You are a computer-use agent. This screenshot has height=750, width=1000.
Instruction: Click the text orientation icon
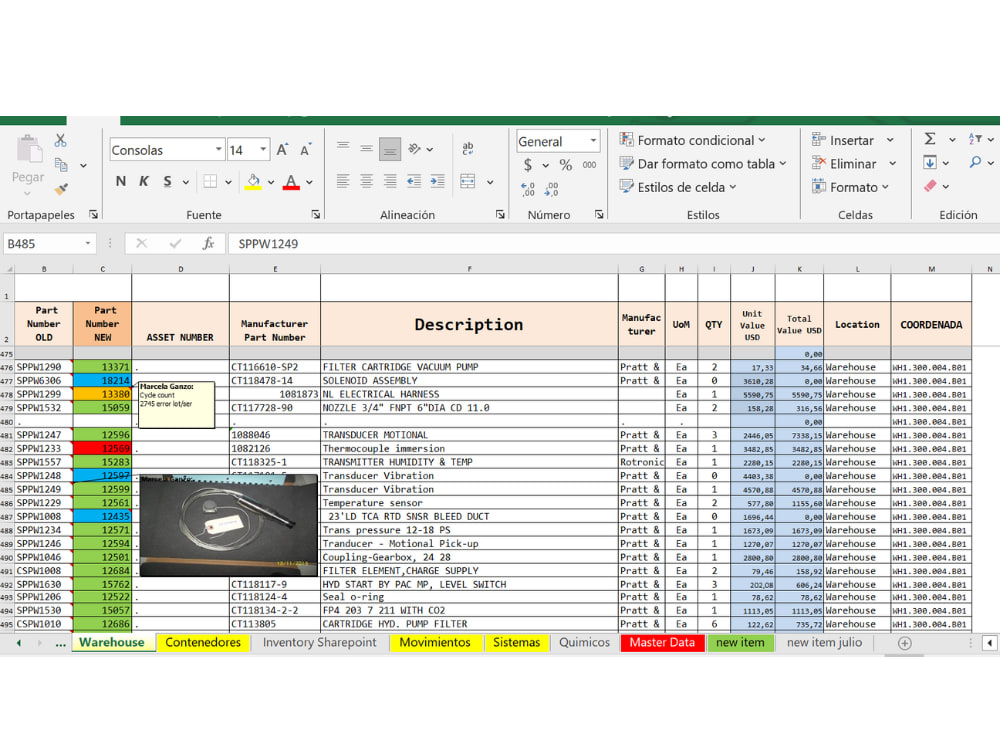point(415,149)
